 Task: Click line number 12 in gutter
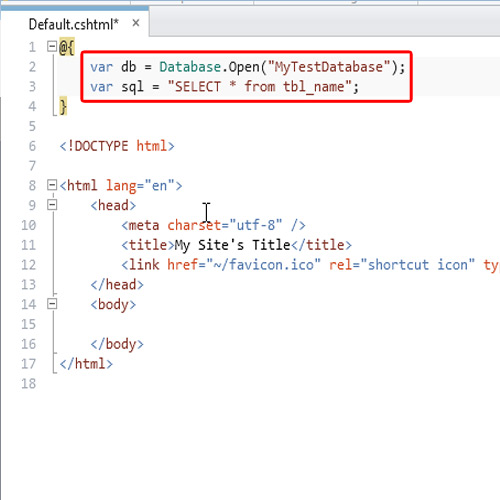[x=28, y=265]
